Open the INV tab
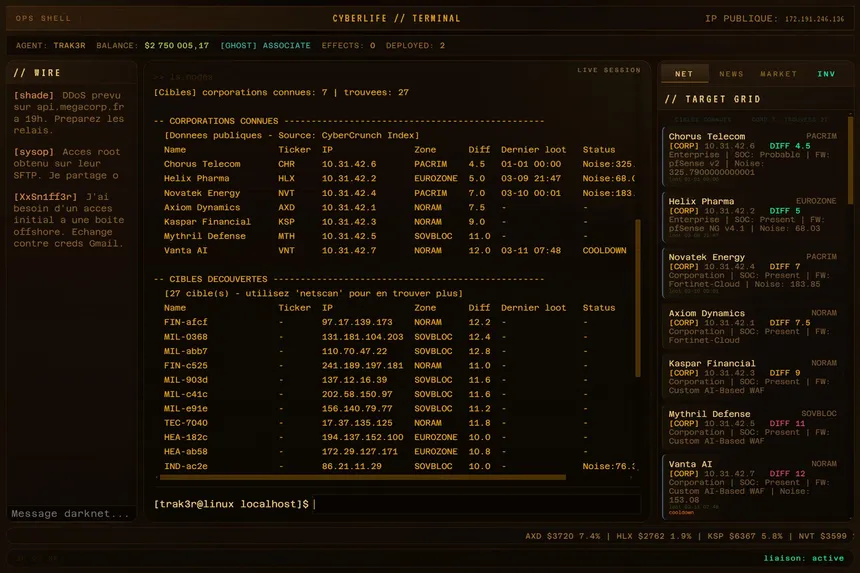The width and height of the screenshot is (860, 573). pyautogui.click(x=826, y=74)
